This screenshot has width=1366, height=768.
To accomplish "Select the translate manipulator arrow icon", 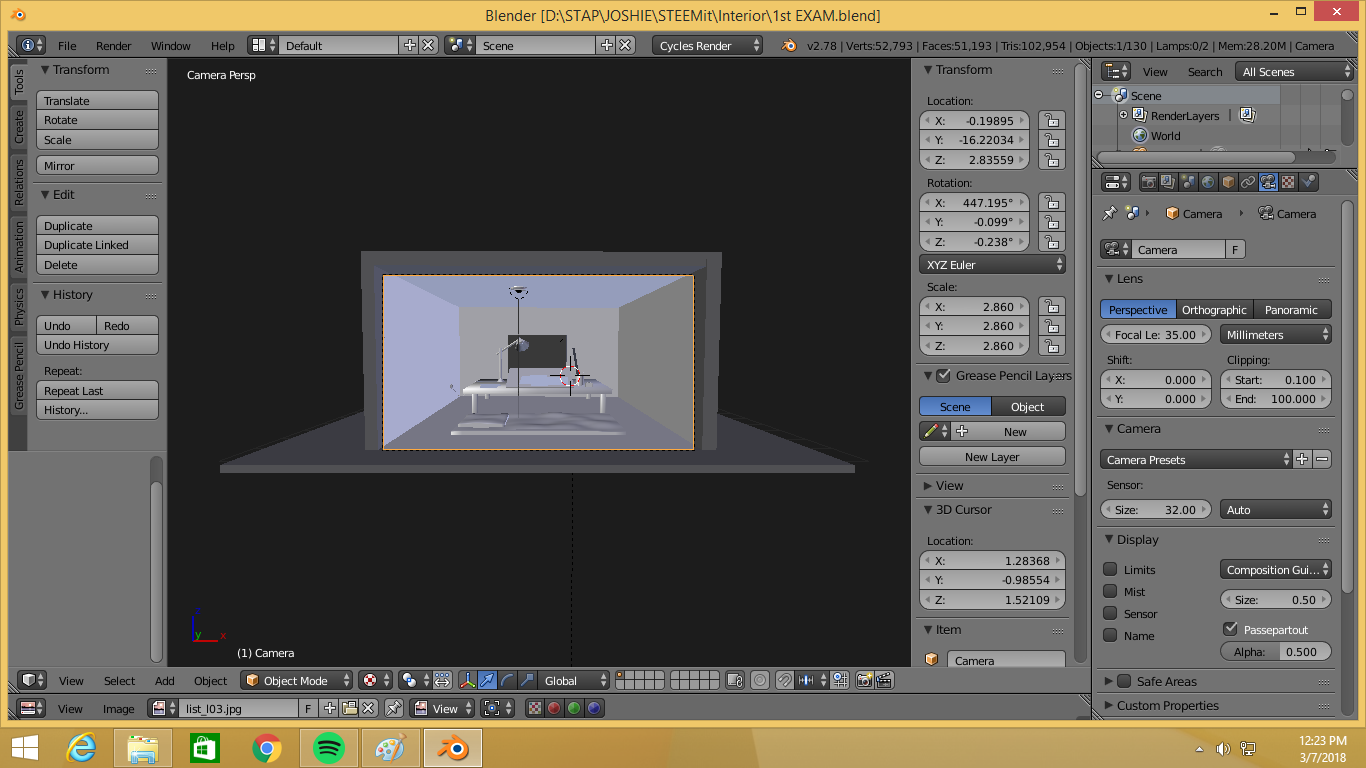I will 487,680.
